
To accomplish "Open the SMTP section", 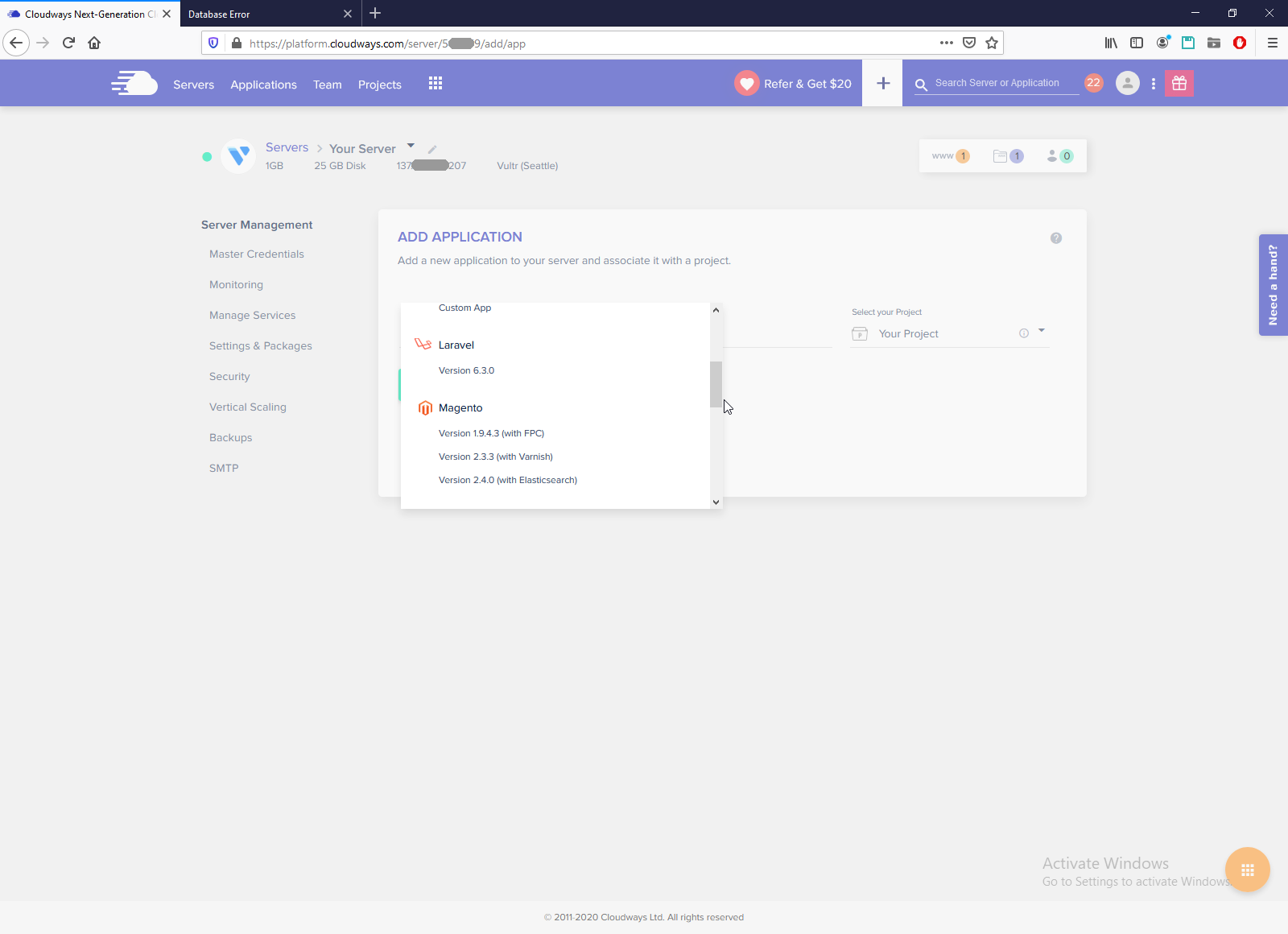I will coord(224,469).
